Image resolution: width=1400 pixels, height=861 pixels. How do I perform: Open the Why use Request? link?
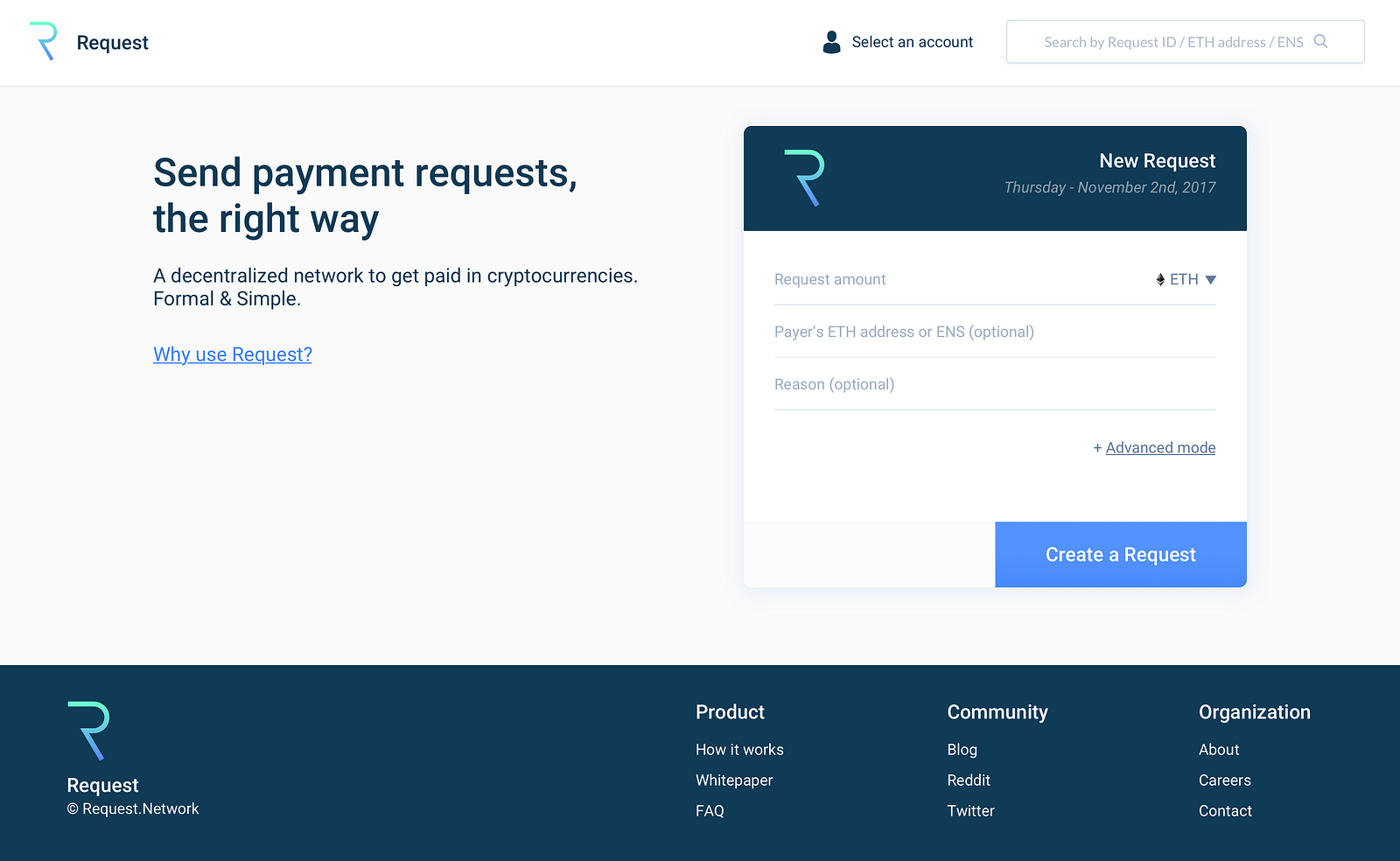(x=233, y=354)
